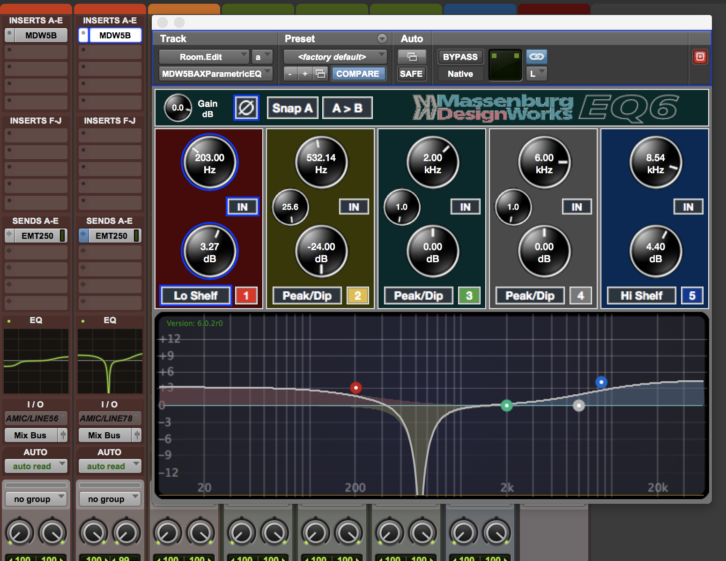Toggle the IN button for band 1
This screenshot has width=726, height=561.
pos(243,207)
